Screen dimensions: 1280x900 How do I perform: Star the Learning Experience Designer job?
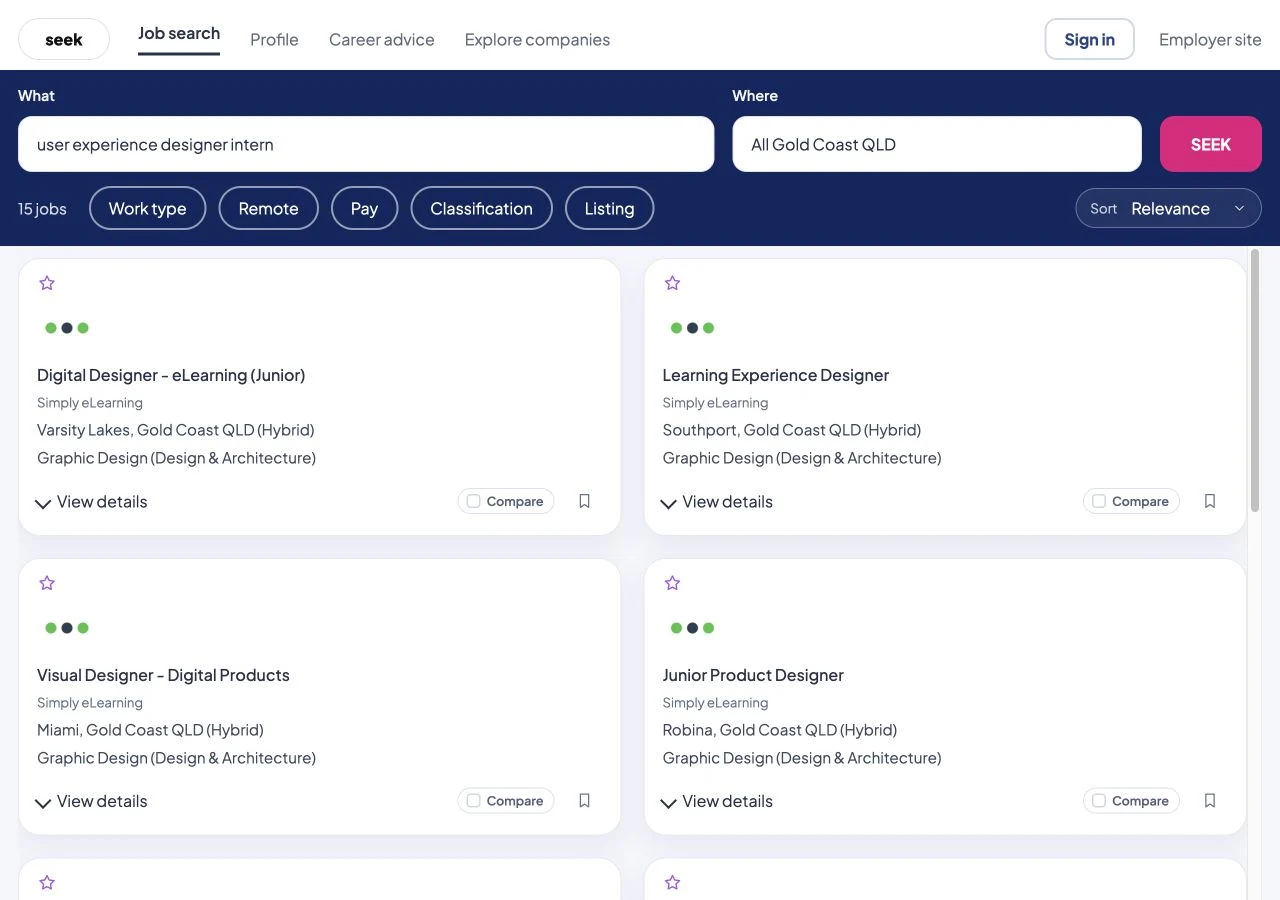coord(672,283)
